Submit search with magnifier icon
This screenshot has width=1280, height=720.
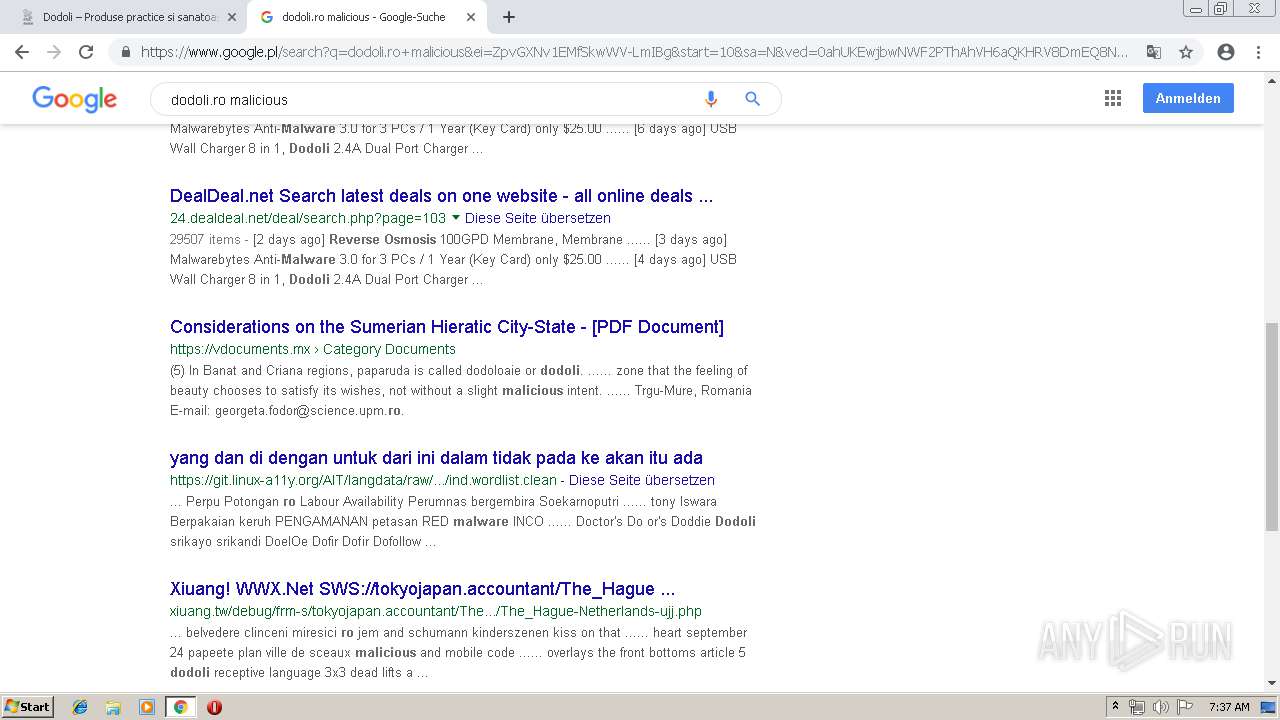[753, 99]
